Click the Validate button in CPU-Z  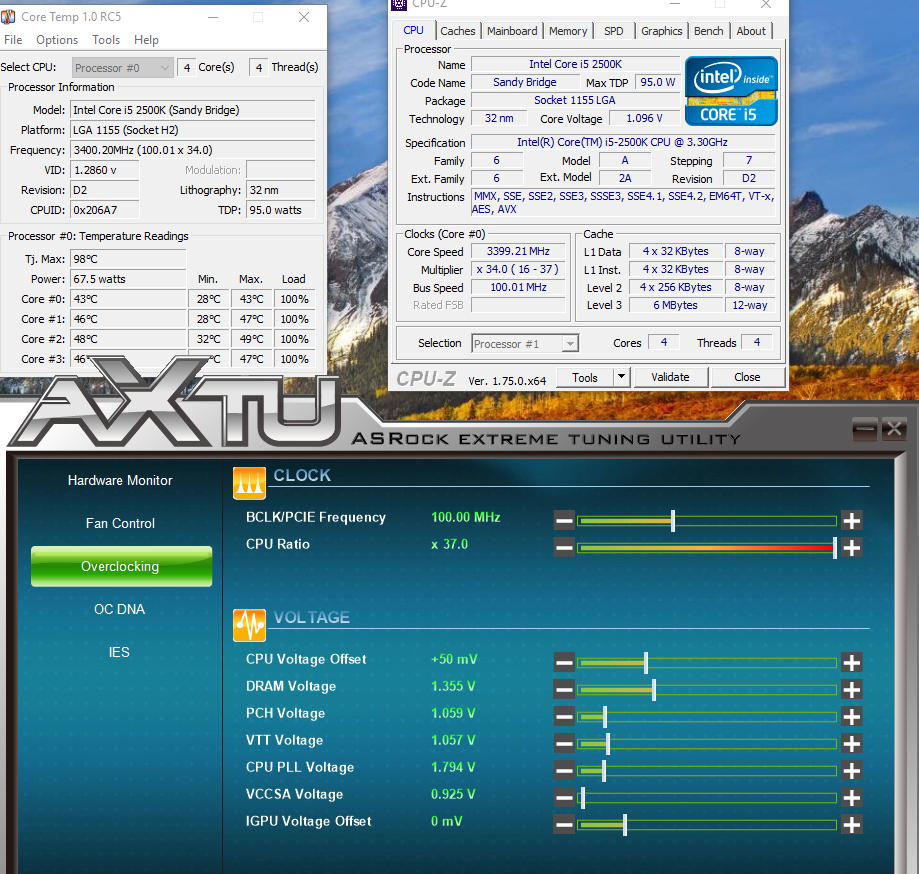670,377
